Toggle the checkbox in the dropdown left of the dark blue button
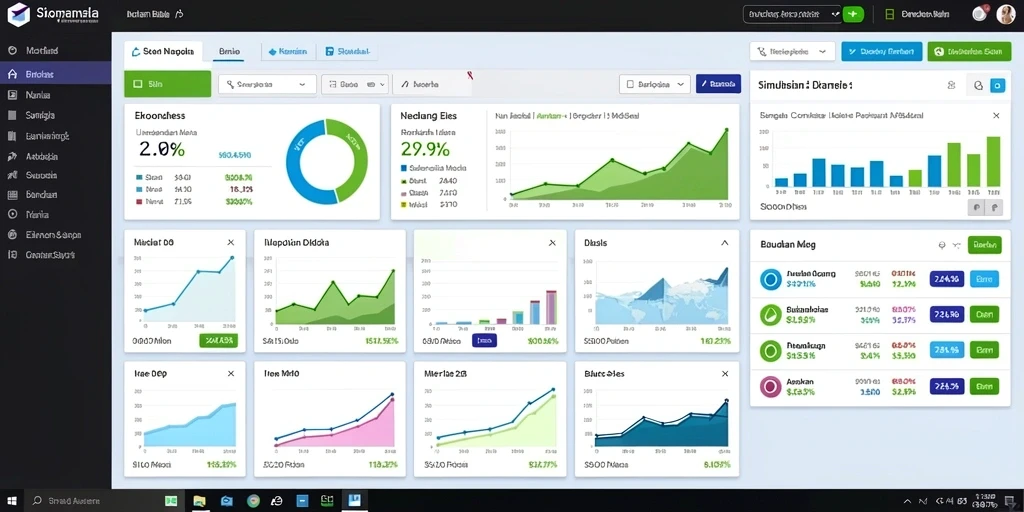The width and height of the screenshot is (1024, 512). pyautogui.click(x=630, y=84)
